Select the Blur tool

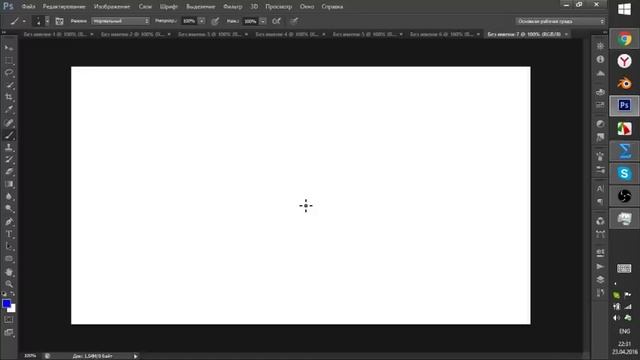pyautogui.click(x=9, y=196)
